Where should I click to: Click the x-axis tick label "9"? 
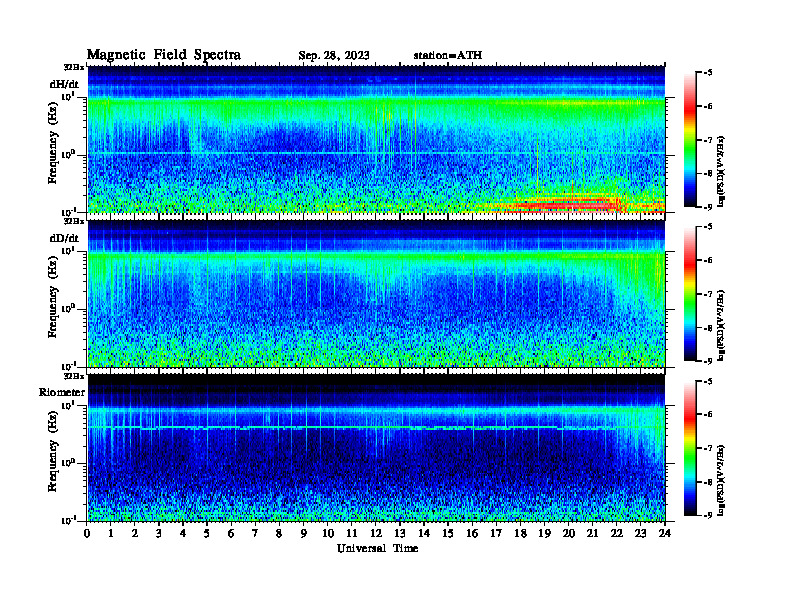coord(304,533)
